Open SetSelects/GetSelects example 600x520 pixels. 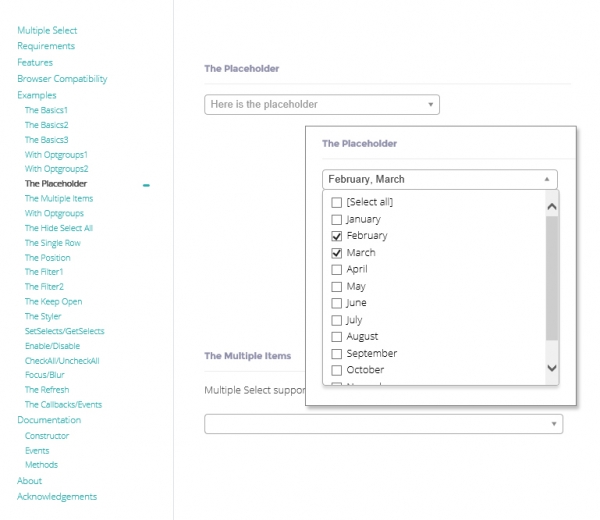64,331
